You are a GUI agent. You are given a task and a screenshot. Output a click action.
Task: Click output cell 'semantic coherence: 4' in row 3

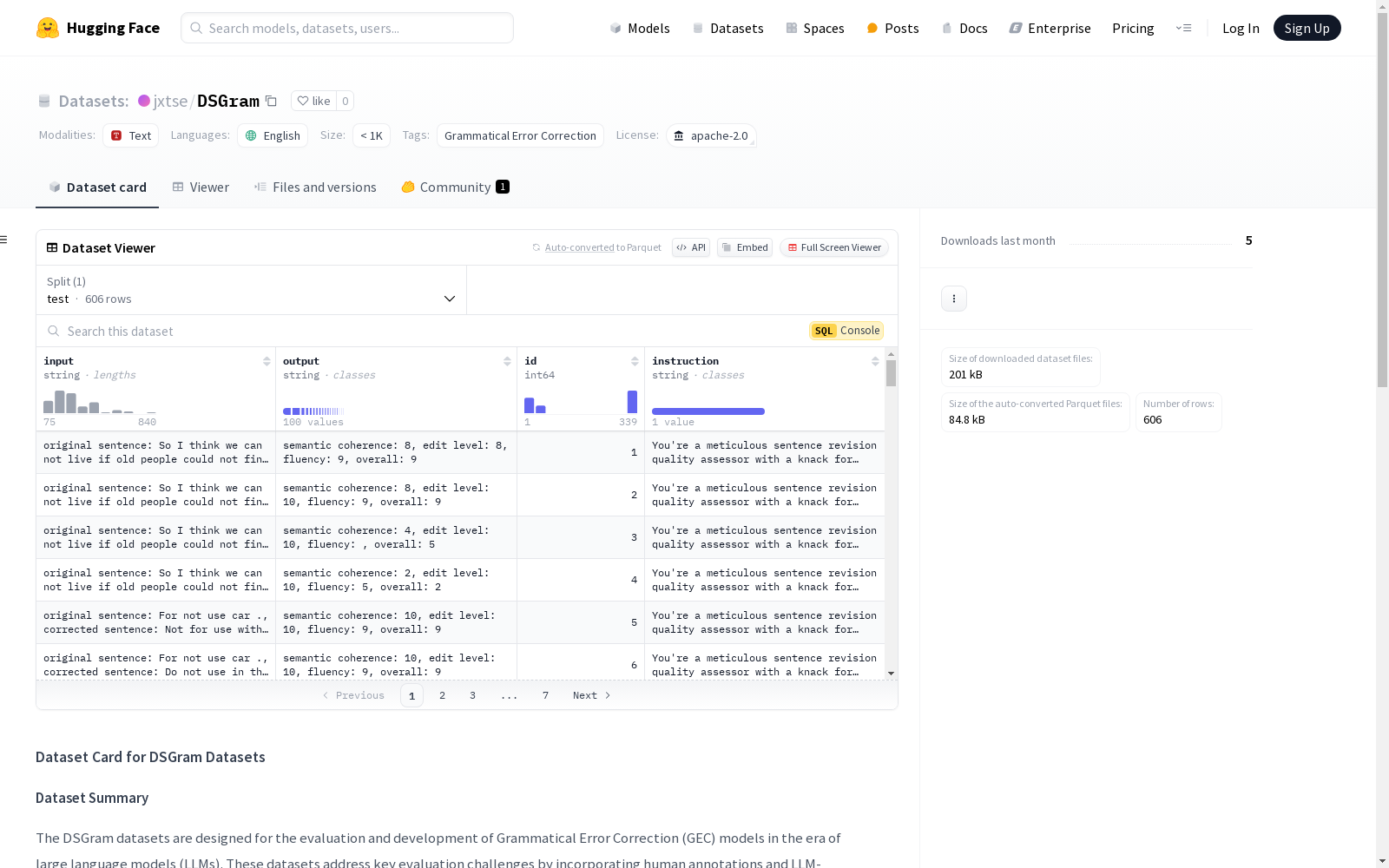click(x=396, y=537)
